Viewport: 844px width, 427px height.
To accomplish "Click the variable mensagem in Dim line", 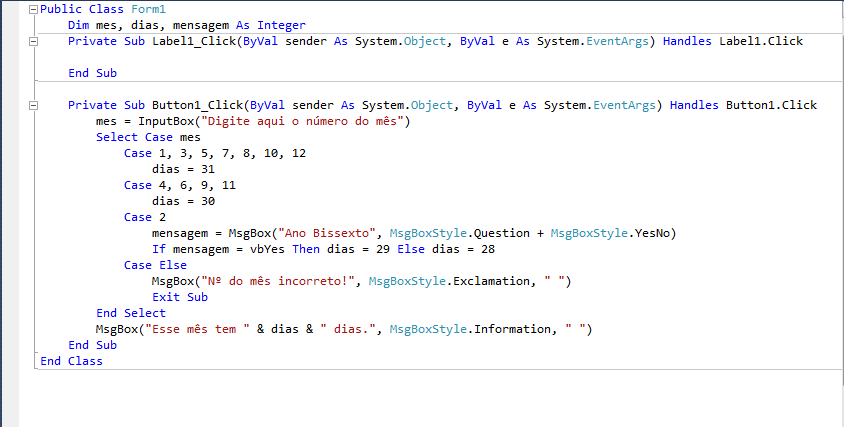I will (201, 25).
